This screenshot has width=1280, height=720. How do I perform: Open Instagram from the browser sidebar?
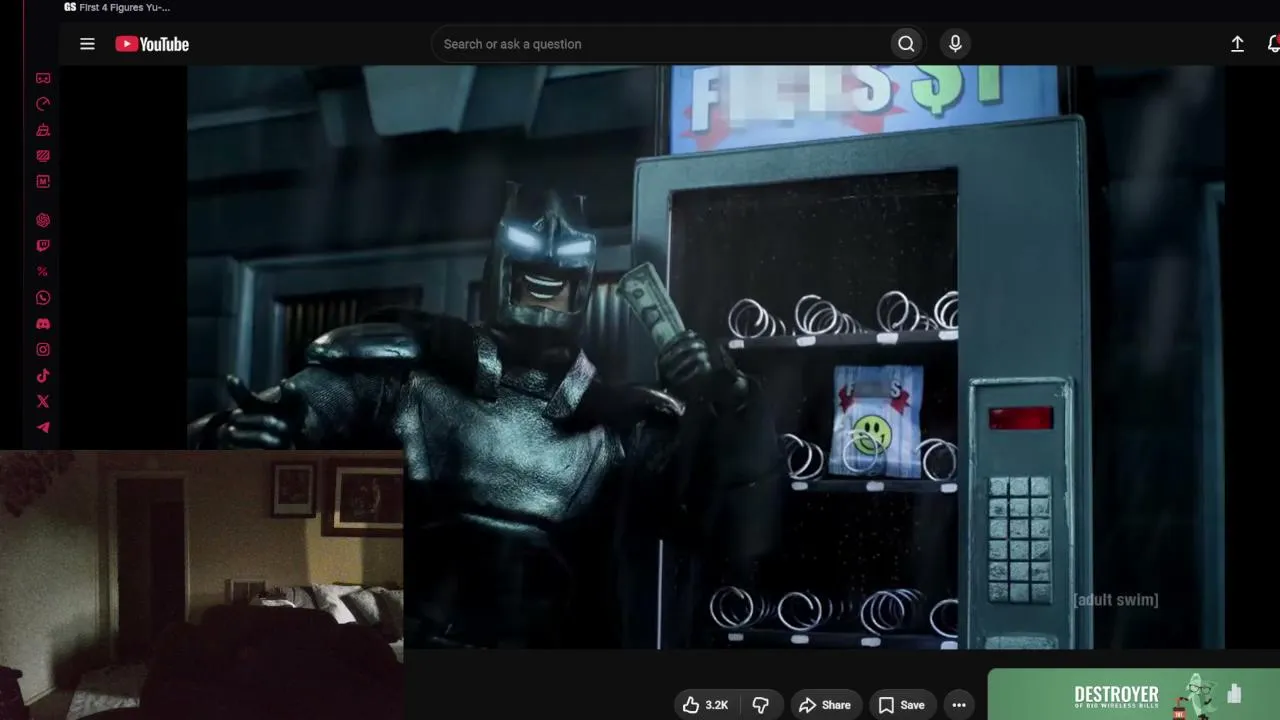(x=43, y=350)
